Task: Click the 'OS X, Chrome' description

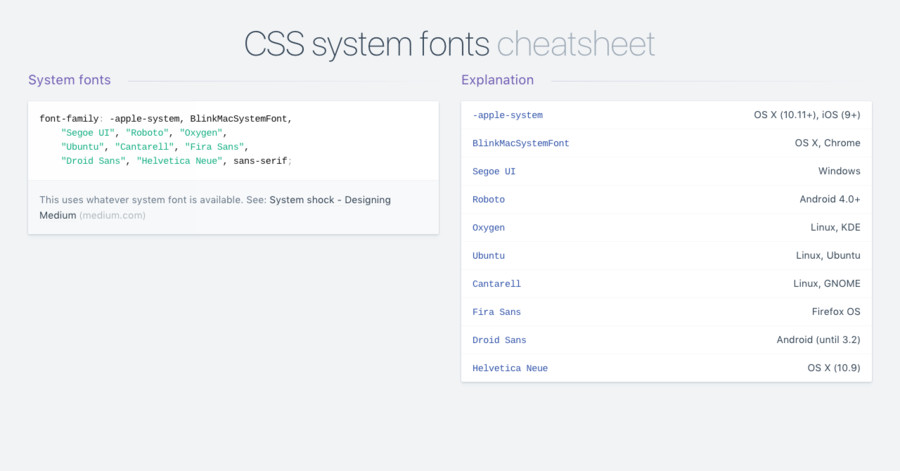Action: (x=827, y=143)
